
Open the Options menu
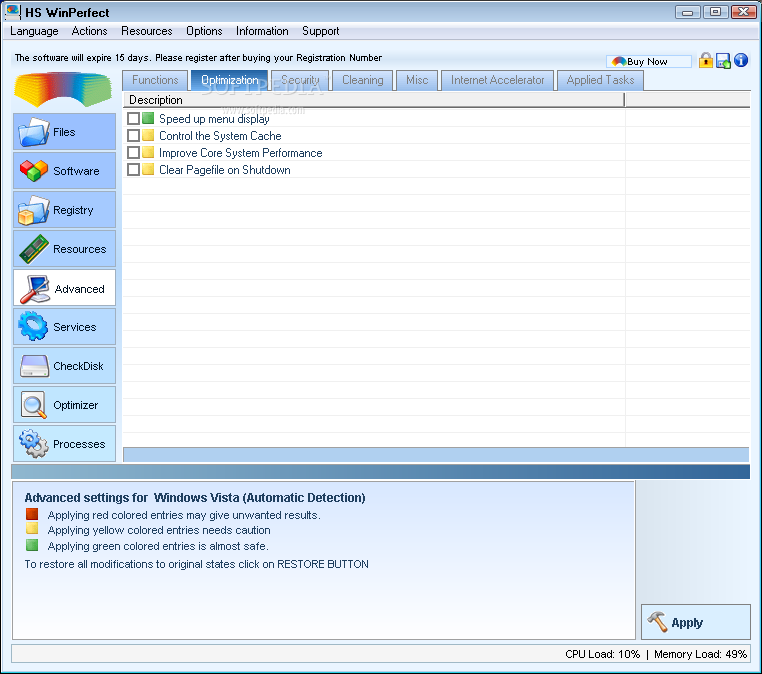[x=204, y=31]
